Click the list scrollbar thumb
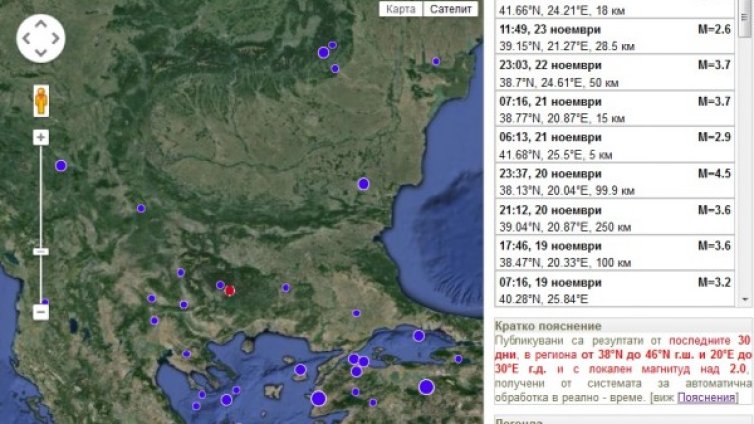The width and height of the screenshot is (754, 424). coord(745,18)
